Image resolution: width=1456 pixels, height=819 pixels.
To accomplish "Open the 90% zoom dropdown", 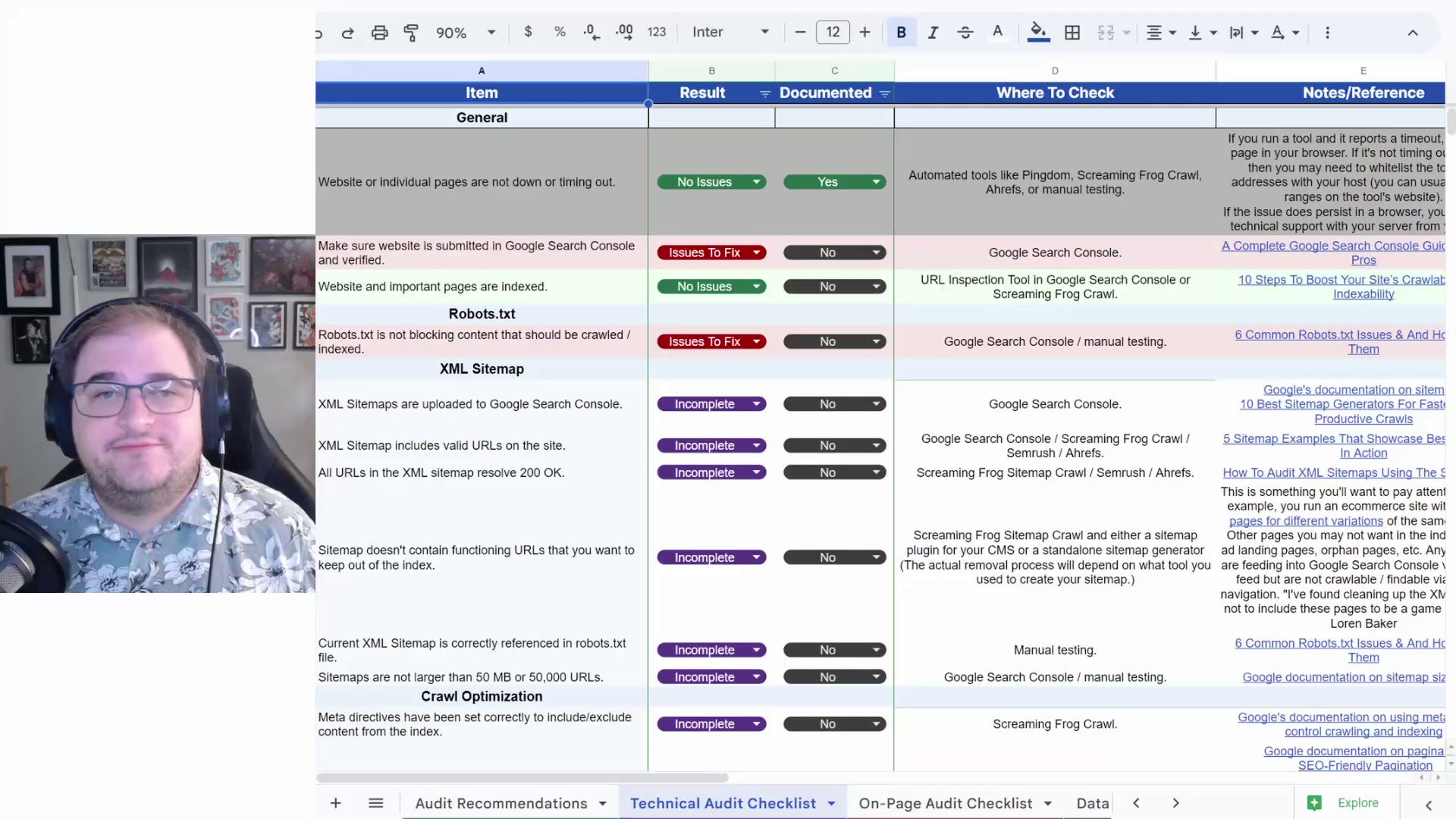I will tap(465, 33).
